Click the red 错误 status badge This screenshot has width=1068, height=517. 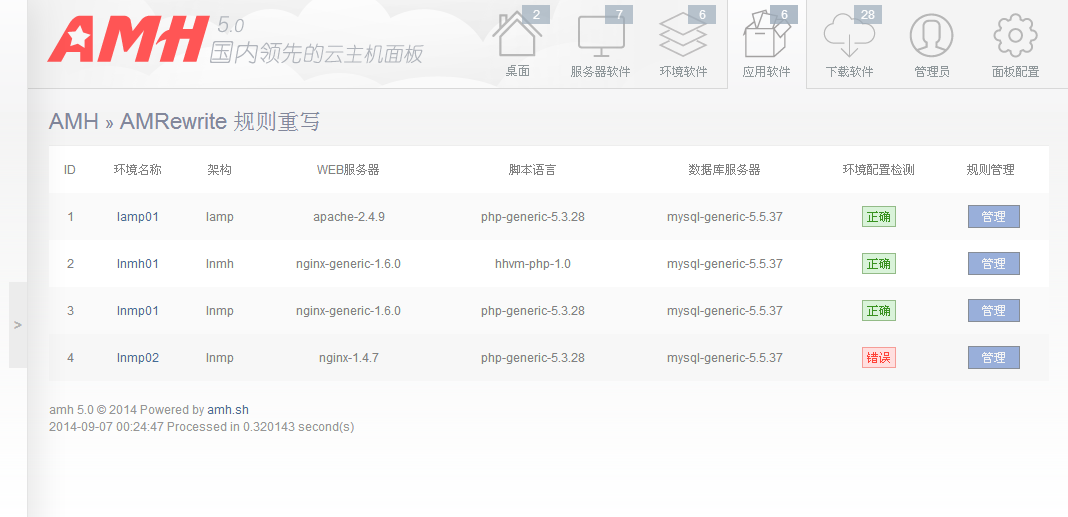(x=878, y=358)
